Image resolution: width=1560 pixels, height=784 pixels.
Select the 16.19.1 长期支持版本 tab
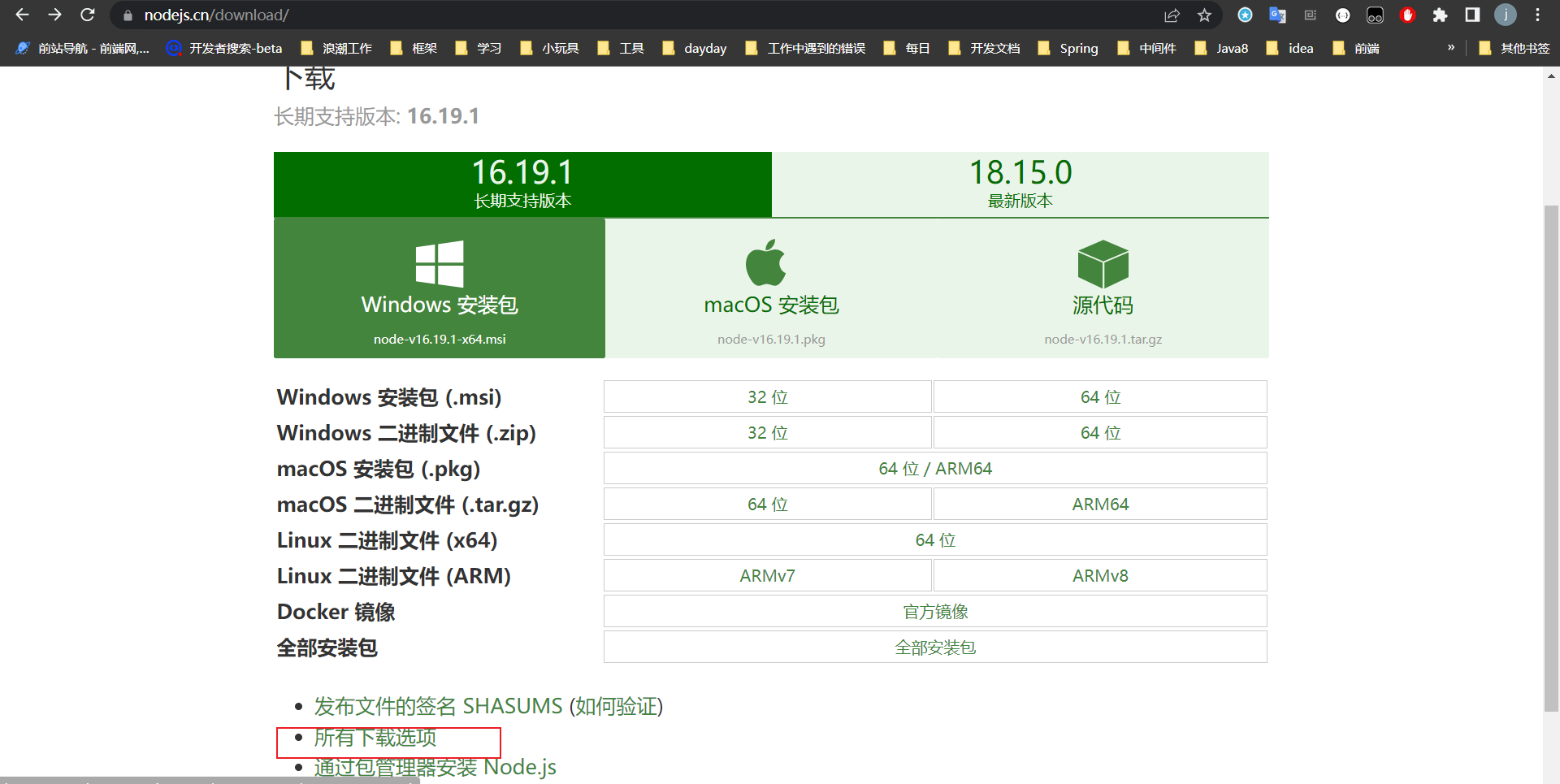(522, 184)
